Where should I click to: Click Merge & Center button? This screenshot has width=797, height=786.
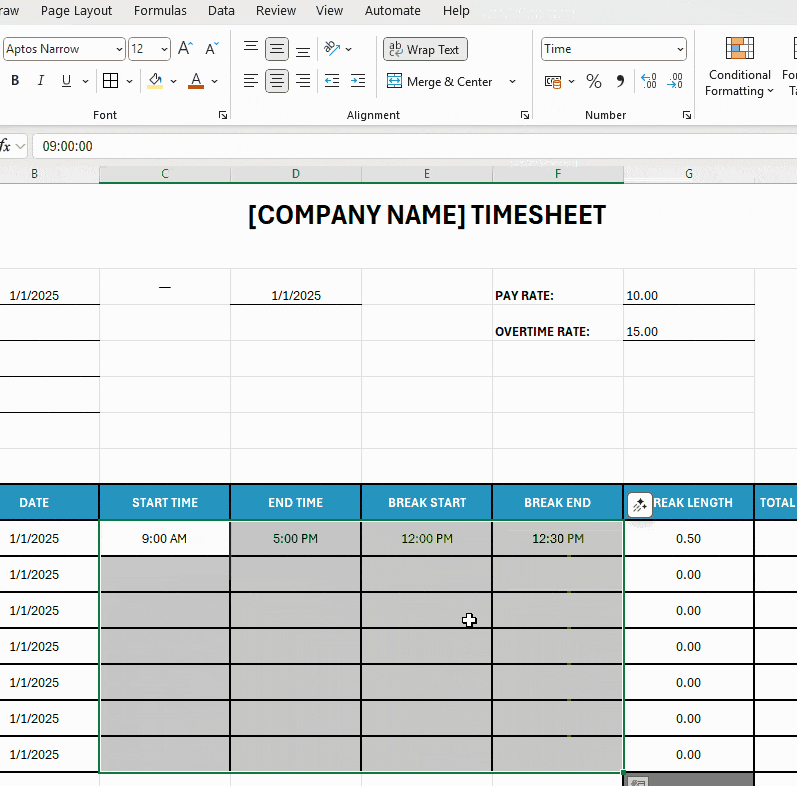[440, 81]
